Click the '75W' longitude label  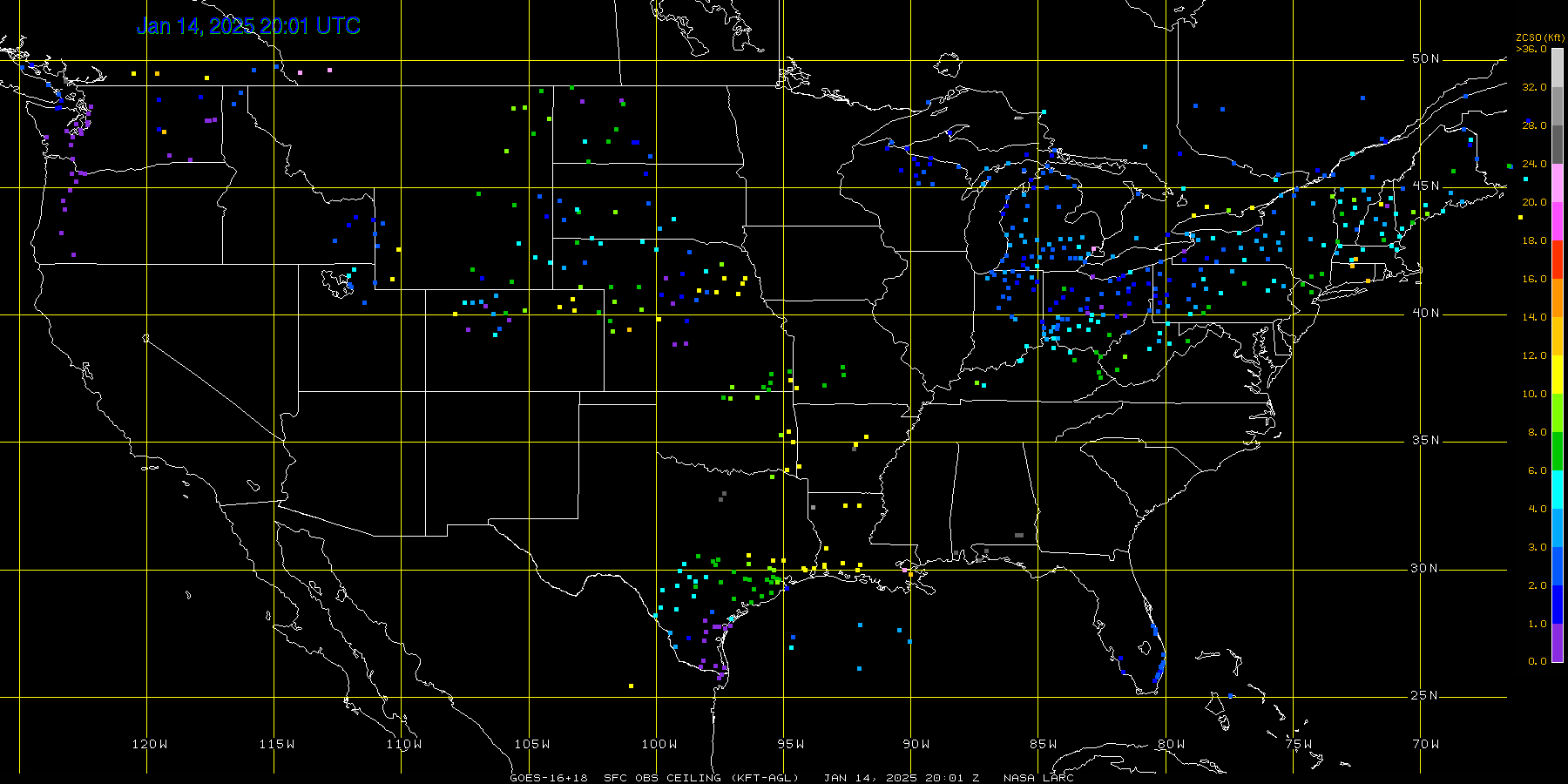(1299, 744)
